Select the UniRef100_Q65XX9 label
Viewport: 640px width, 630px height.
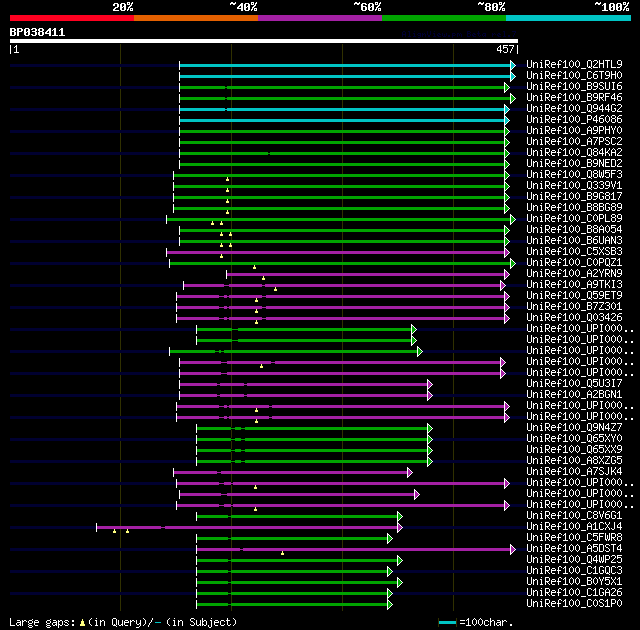(x=574, y=450)
